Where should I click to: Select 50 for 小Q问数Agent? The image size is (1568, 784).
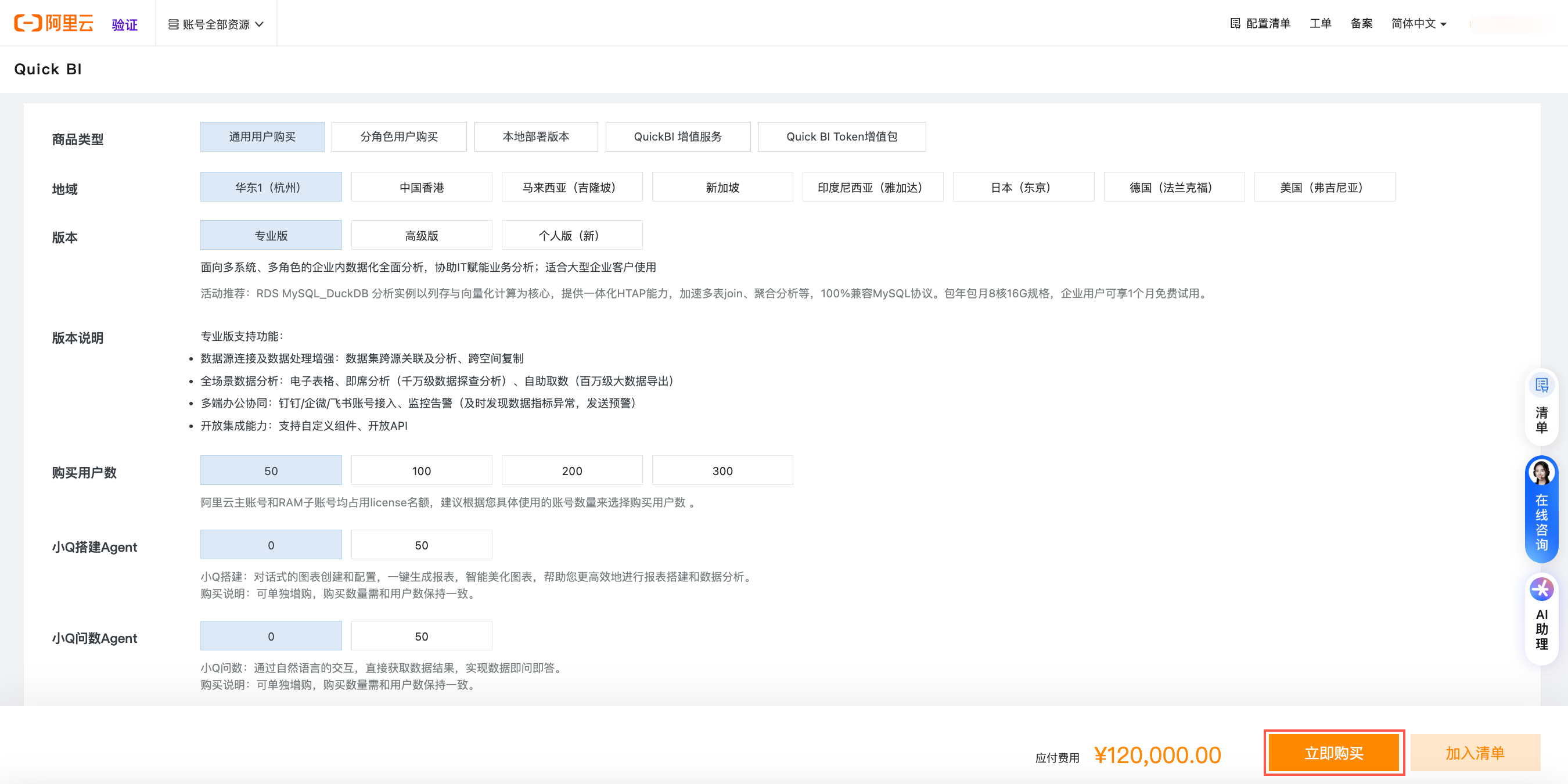pos(421,636)
